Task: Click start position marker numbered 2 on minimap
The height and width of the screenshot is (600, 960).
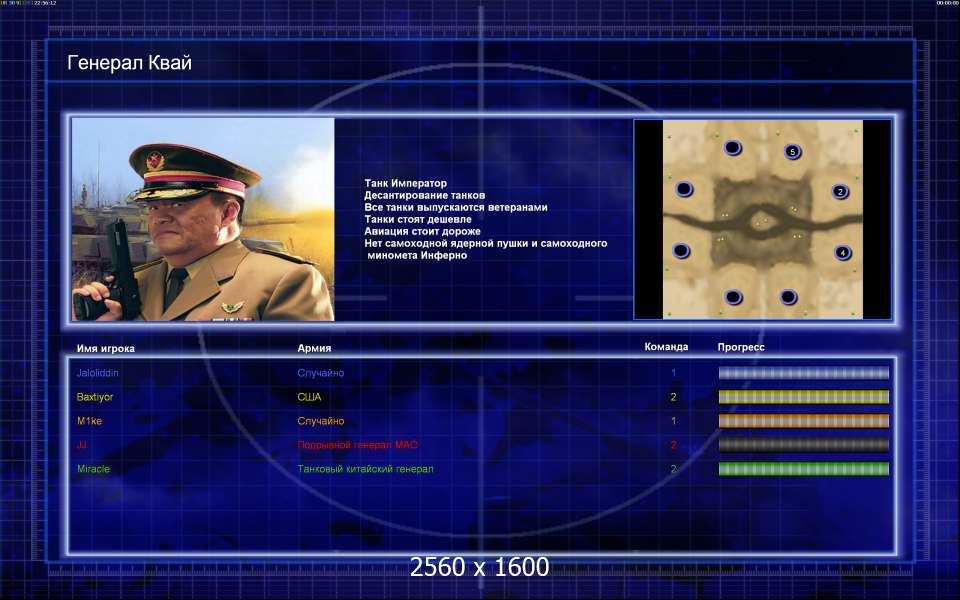Action: click(840, 192)
